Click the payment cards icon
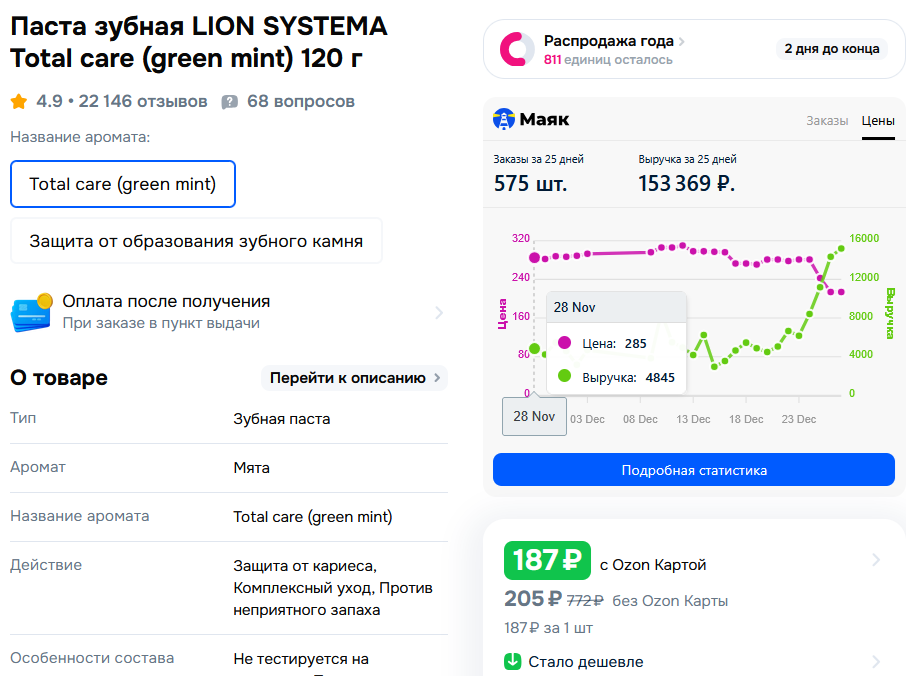The width and height of the screenshot is (906, 676). [x=31, y=313]
